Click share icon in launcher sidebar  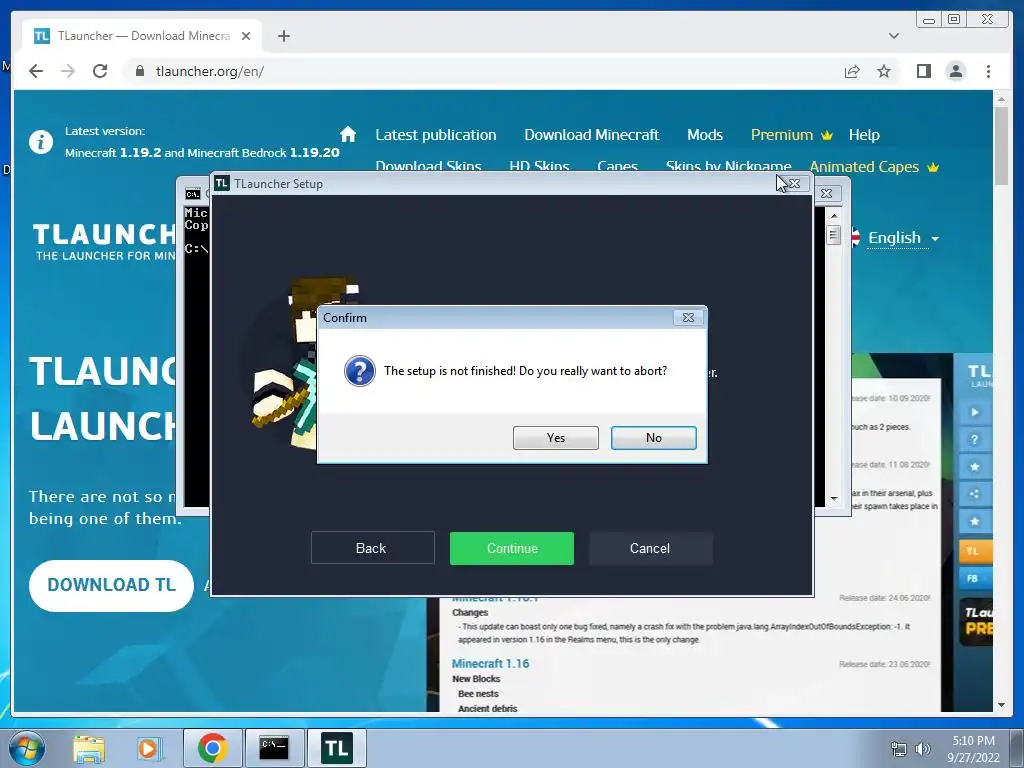[974, 494]
